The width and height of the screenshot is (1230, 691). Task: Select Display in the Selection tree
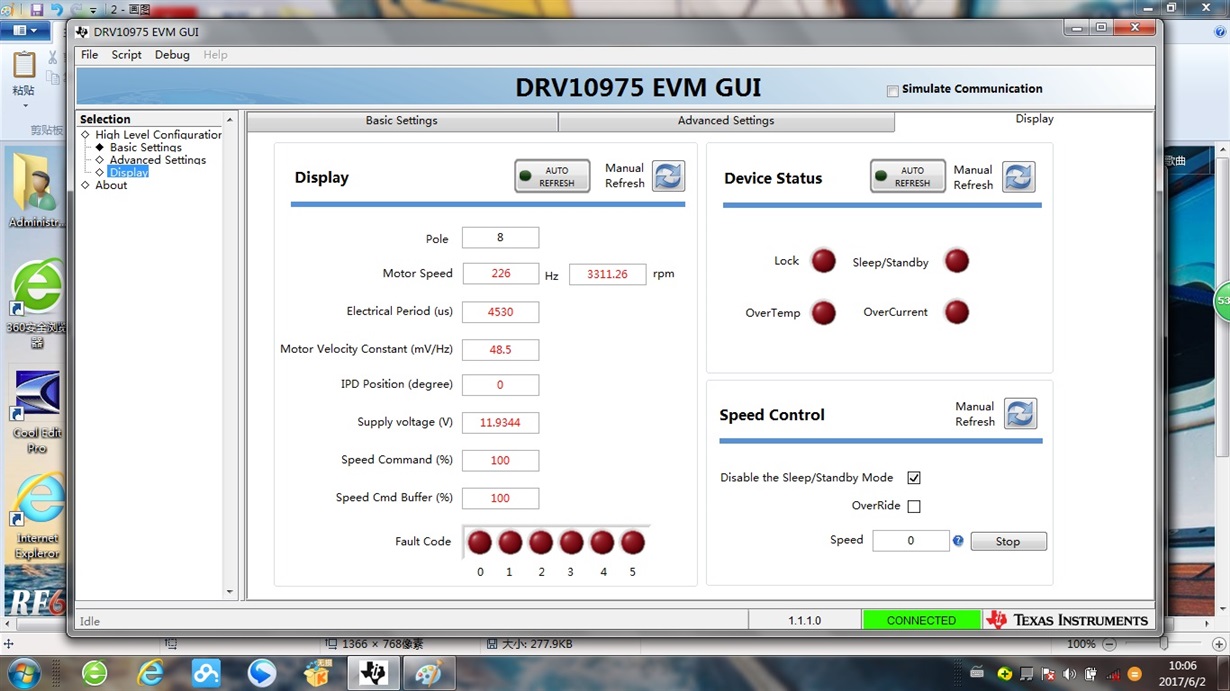pyautogui.click(x=128, y=172)
